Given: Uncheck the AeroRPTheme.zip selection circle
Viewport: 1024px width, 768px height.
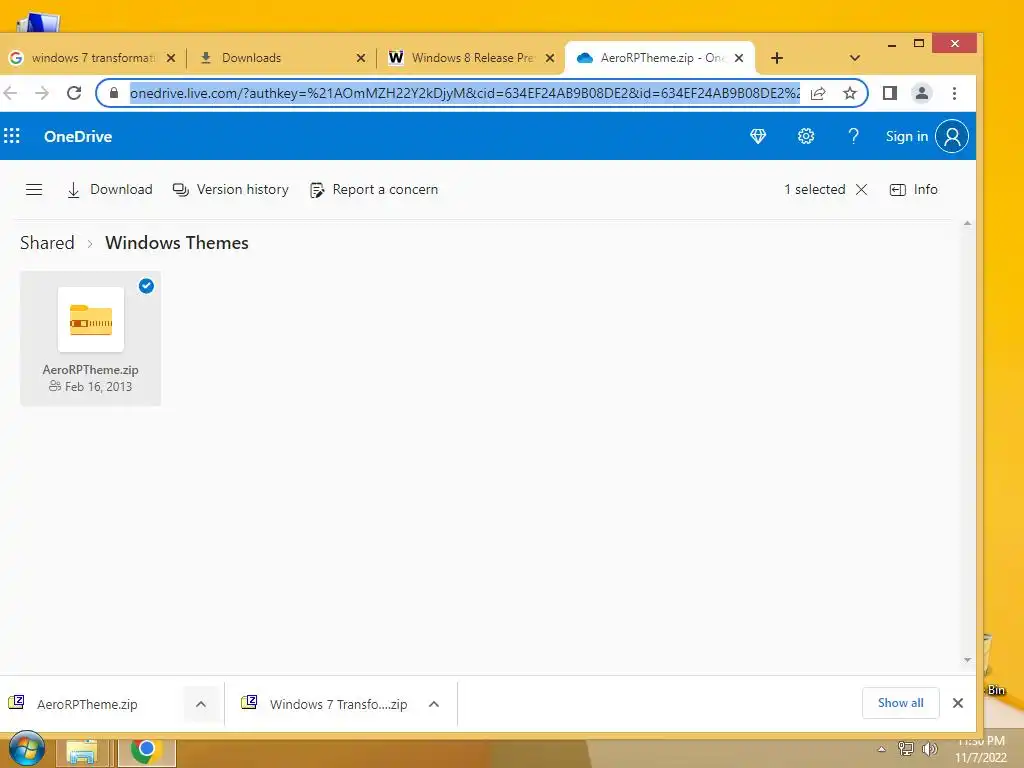Looking at the screenshot, I should (x=146, y=286).
